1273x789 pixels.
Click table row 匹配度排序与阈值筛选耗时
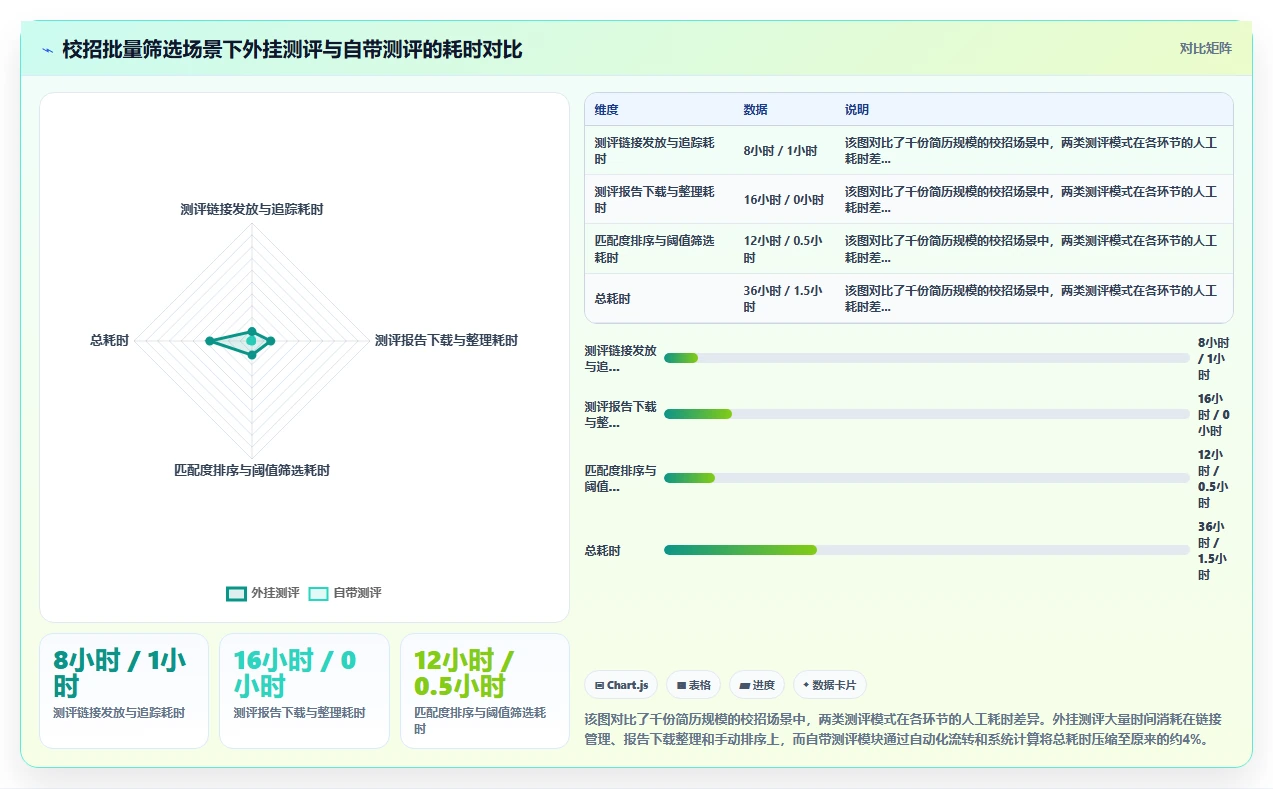click(x=908, y=249)
